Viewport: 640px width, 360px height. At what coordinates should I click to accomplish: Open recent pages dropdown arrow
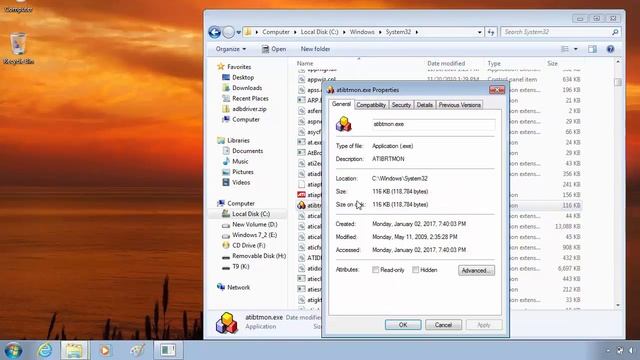238,32
